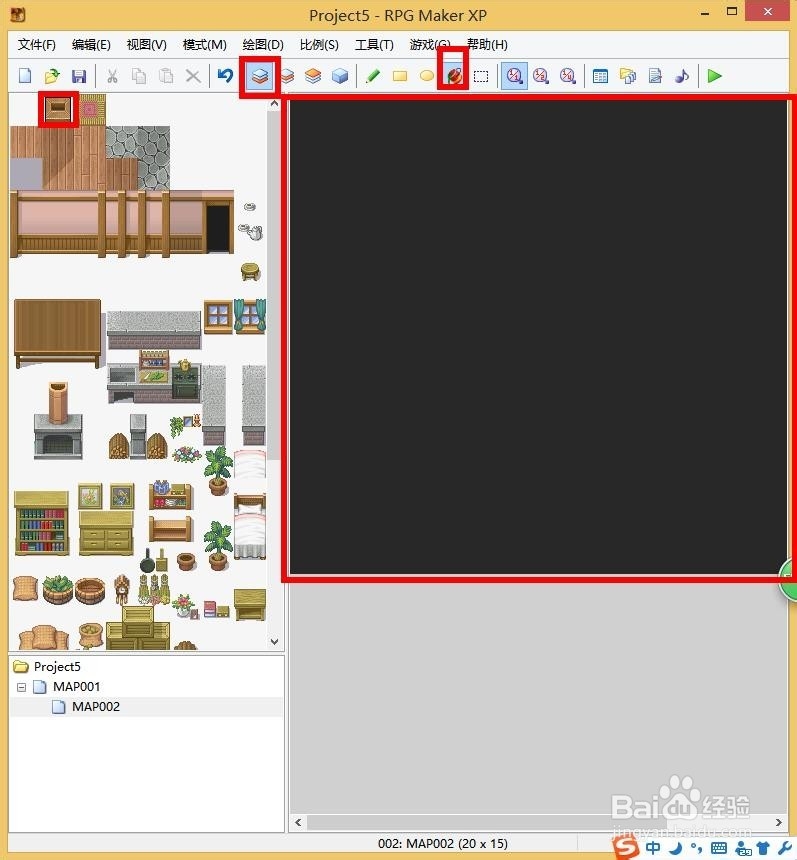The width and height of the screenshot is (797, 860).
Task: Delete with the X toolbar icon
Action: [193, 76]
